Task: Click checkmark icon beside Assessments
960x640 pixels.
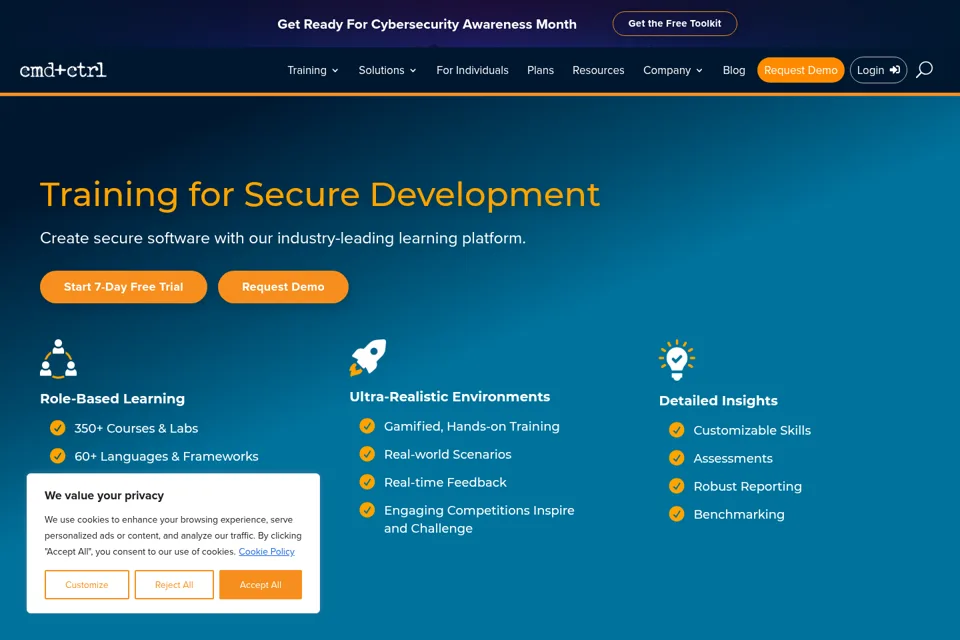Action: [677, 458]
